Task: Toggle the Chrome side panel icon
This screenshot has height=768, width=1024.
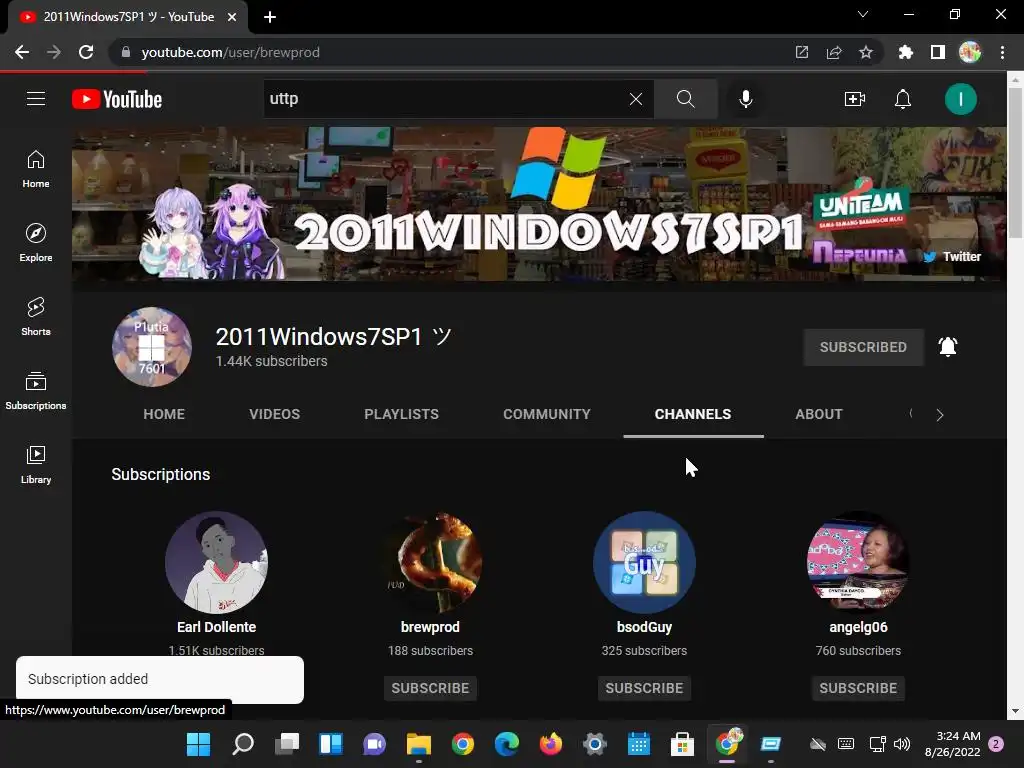Action: click(x=937, y=52)
